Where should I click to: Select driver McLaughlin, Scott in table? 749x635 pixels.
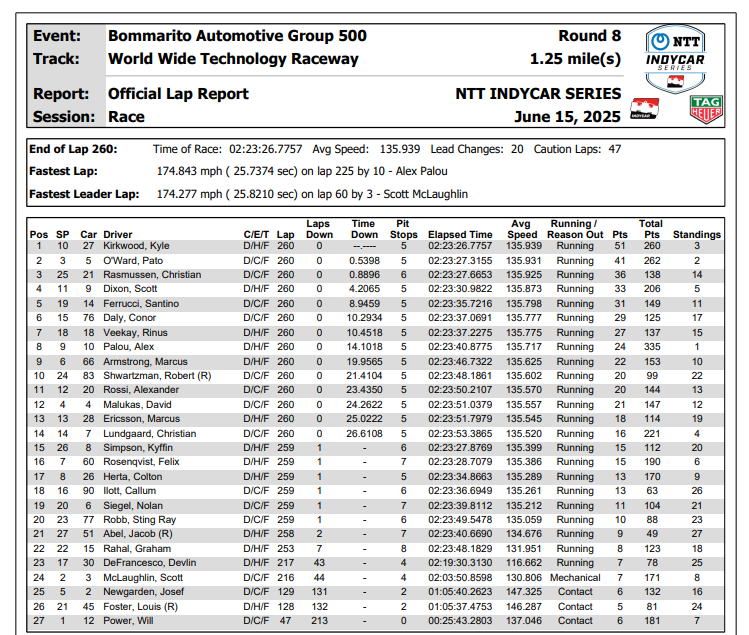tap(143, 578)
